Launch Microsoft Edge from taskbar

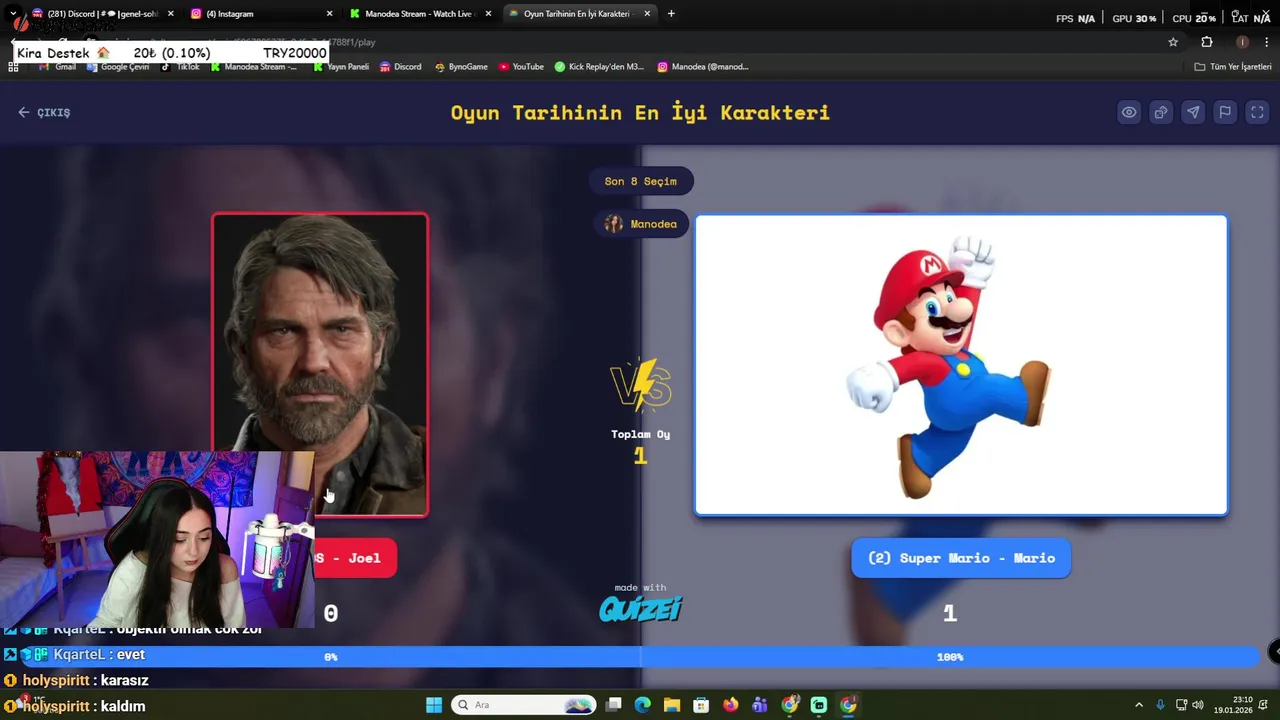[643, 705]
